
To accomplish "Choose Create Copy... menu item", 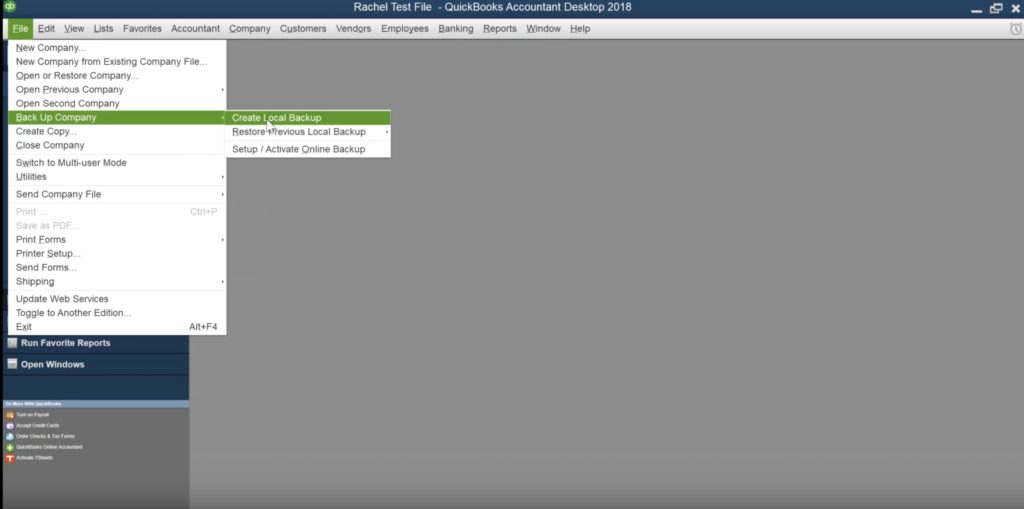I will (117, 131).
